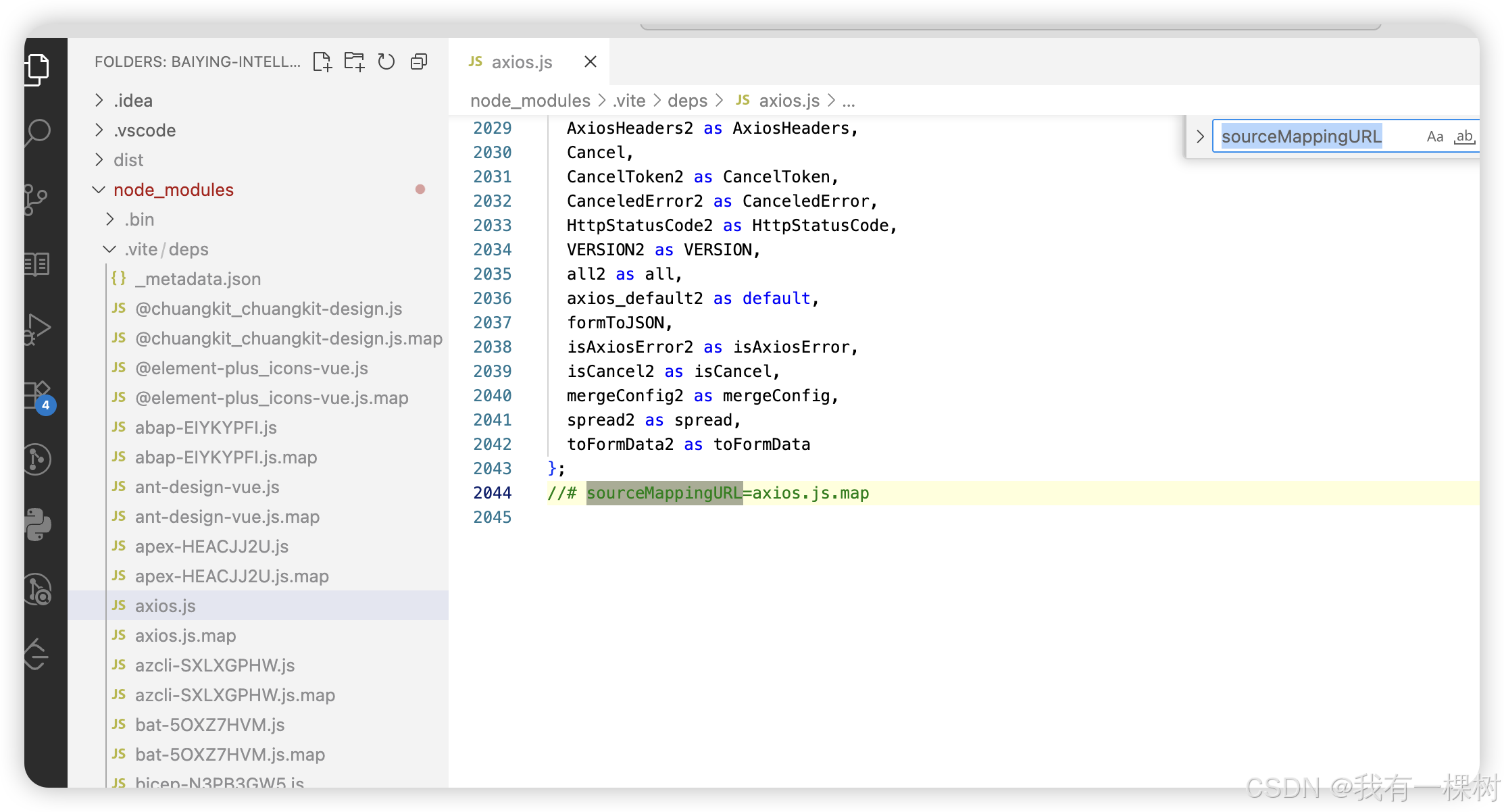Enable match case in the find widget
The height and width of the screenshot is (812, 1504).
pos(1435,136)
